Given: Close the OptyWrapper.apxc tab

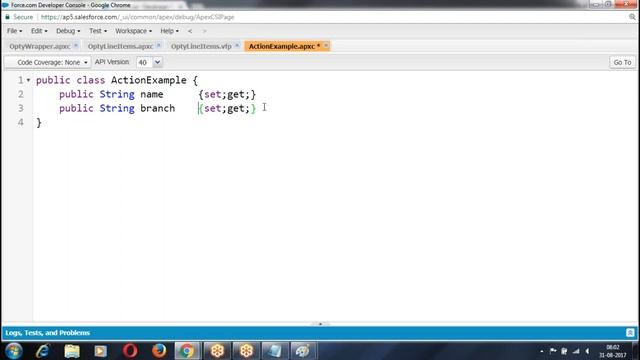Looking at the screenshot, I should tap(76, 45).
